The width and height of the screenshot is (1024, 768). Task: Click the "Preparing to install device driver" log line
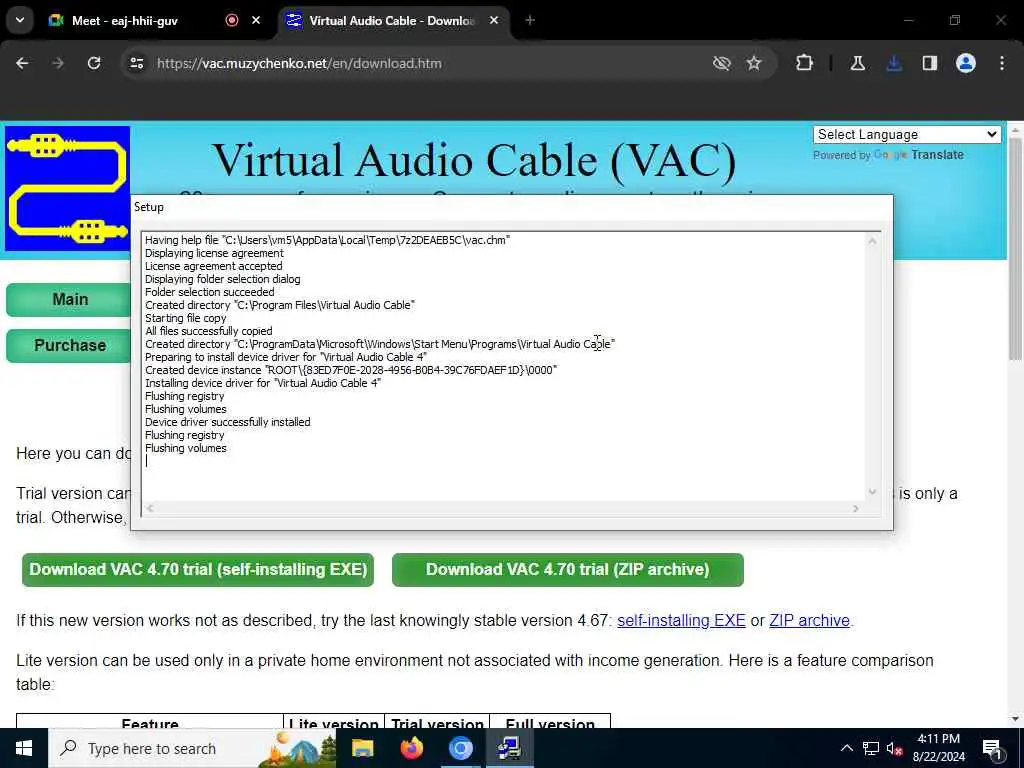285,357
